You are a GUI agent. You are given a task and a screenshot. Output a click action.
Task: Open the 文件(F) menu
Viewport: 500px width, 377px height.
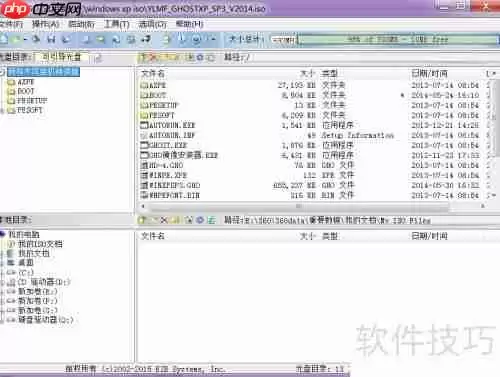11,24
